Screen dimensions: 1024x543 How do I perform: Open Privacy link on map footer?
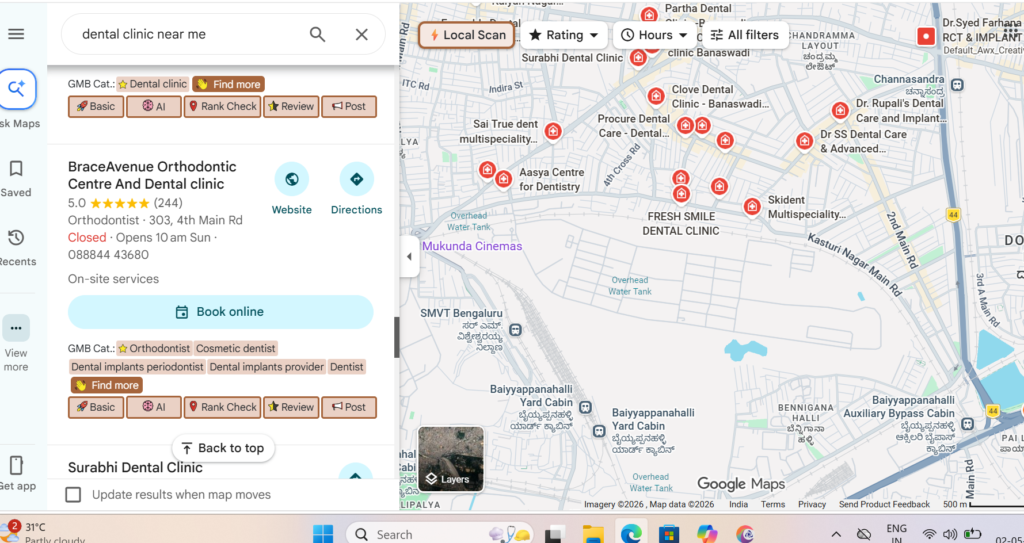click(812, 504)
